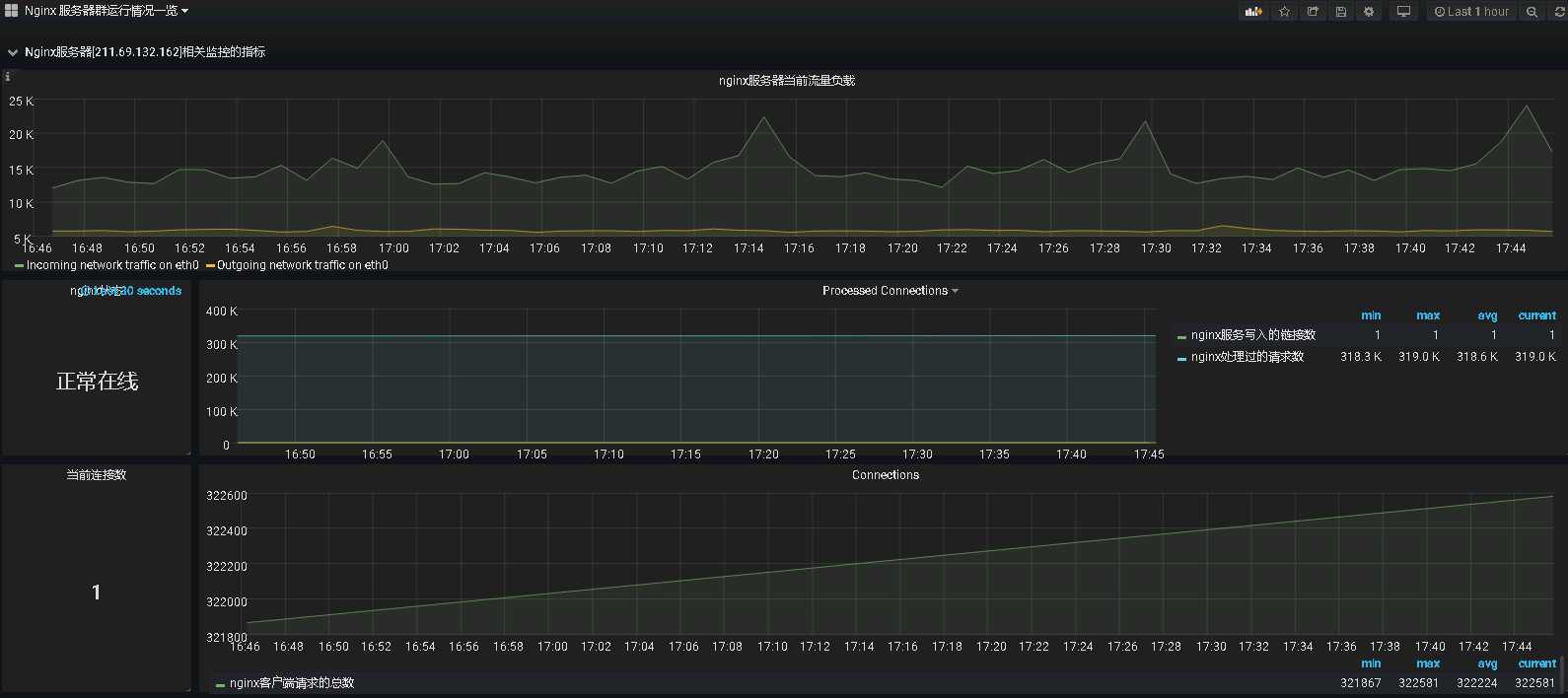Image resolution: width=1568 pixels, height=698 pixels.
Task: Toggle Outgoing network traffic on eth0 series
Action: pyautogui.click(x=302, y=265)
